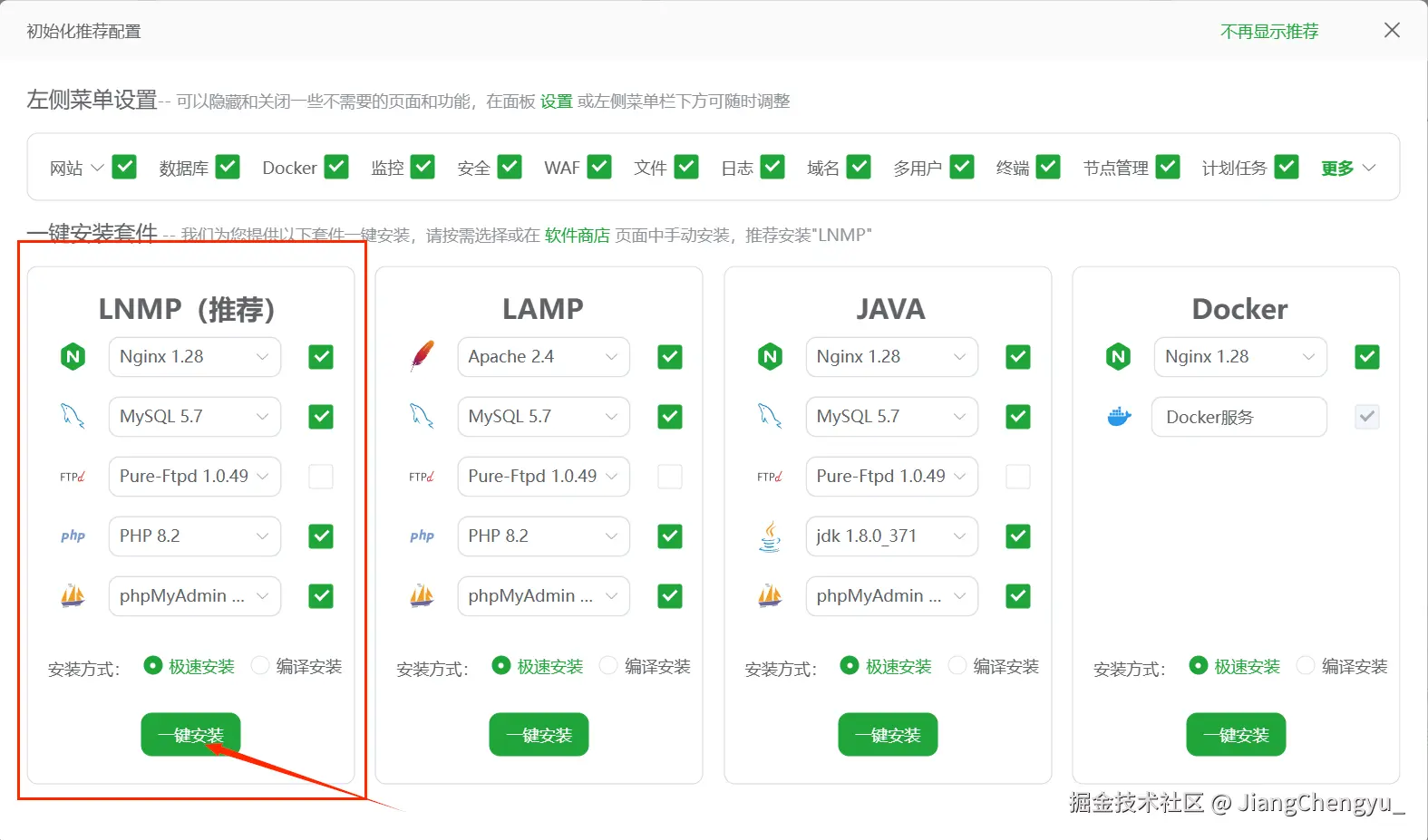
Task: Click the Nginx logo icon in Docker card
Action: [1119, 357]
